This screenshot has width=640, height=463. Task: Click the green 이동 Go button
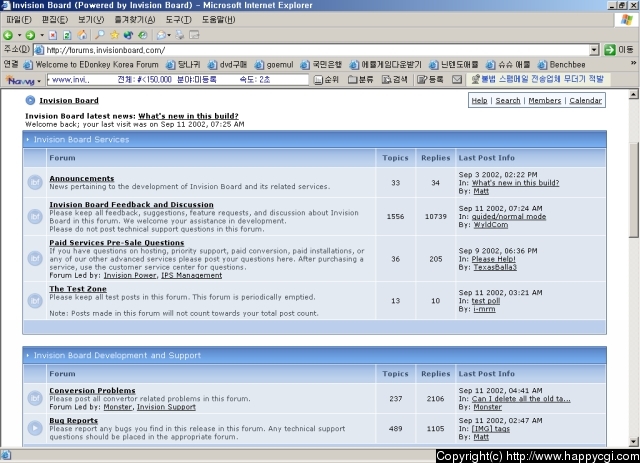(619, 50)
